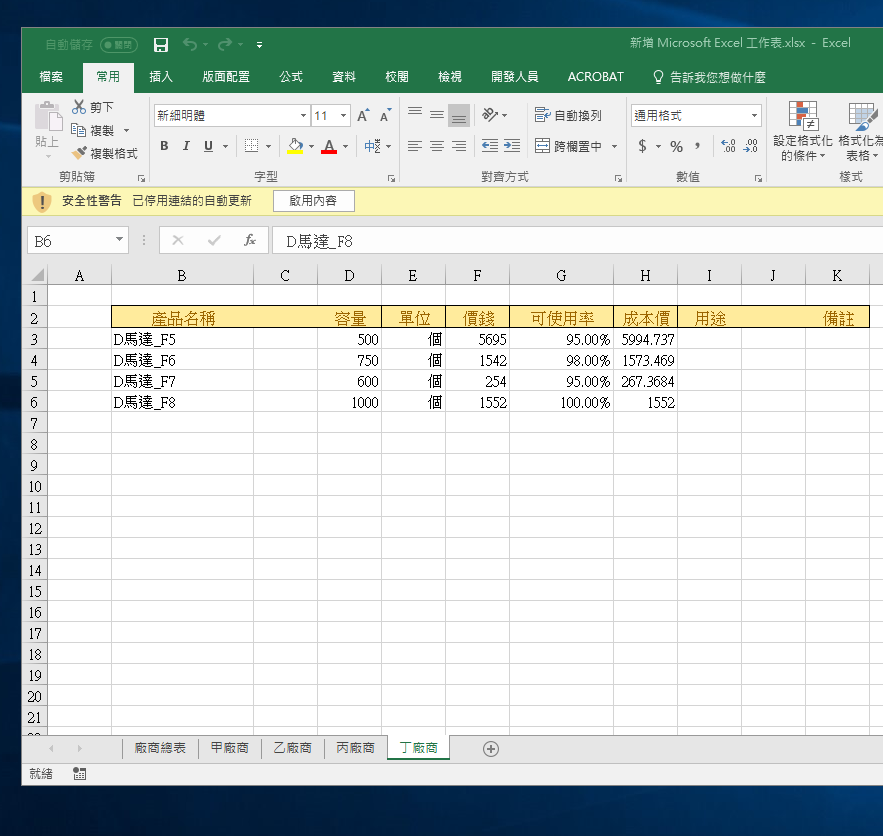Toggle bottom align icon
This screenshot has height=836, width=883.
(459, 116)
